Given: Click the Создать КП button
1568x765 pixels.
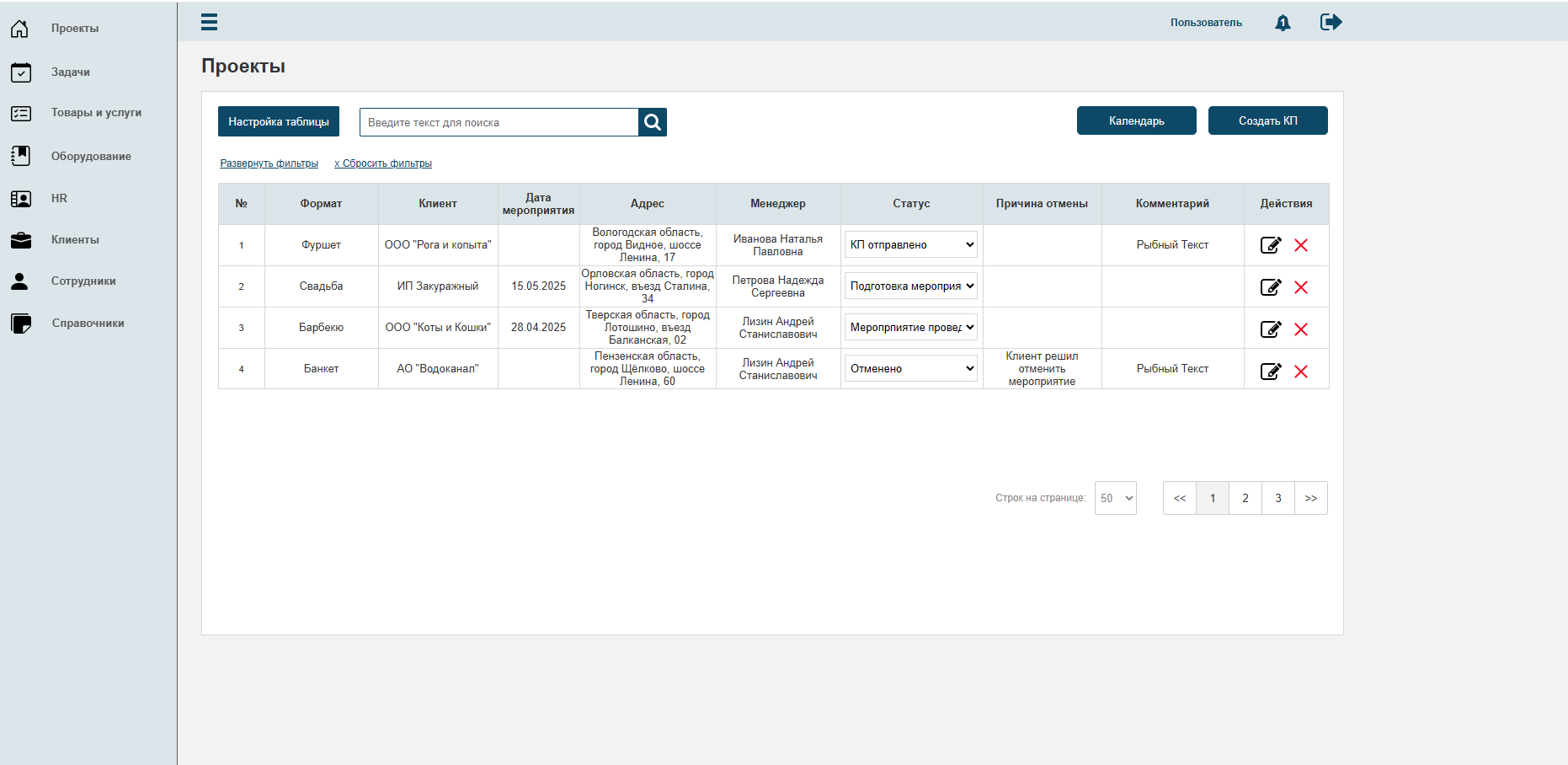Looking at the screenshot, I should (1268, 120).
